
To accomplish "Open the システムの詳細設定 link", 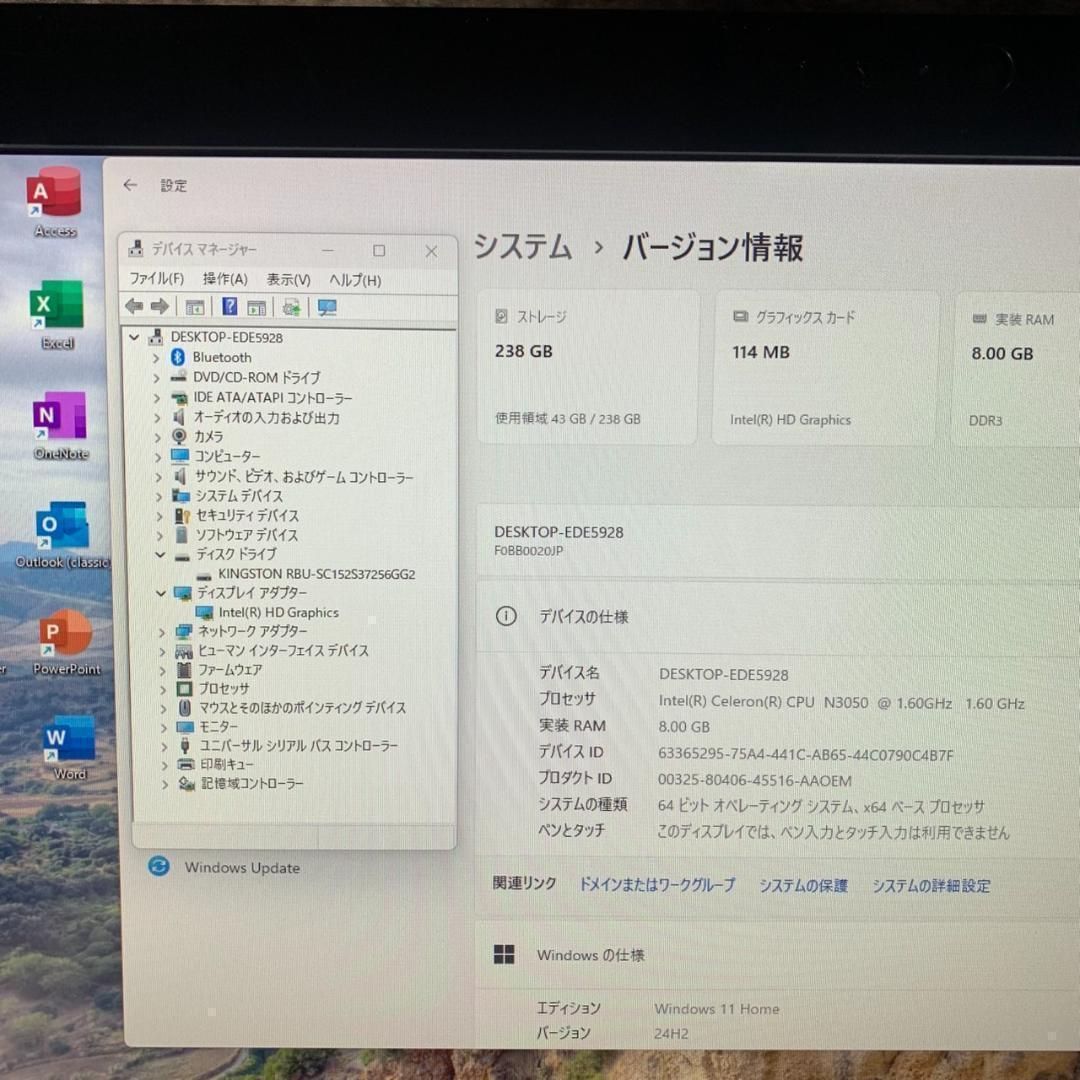I will [931, 886].
